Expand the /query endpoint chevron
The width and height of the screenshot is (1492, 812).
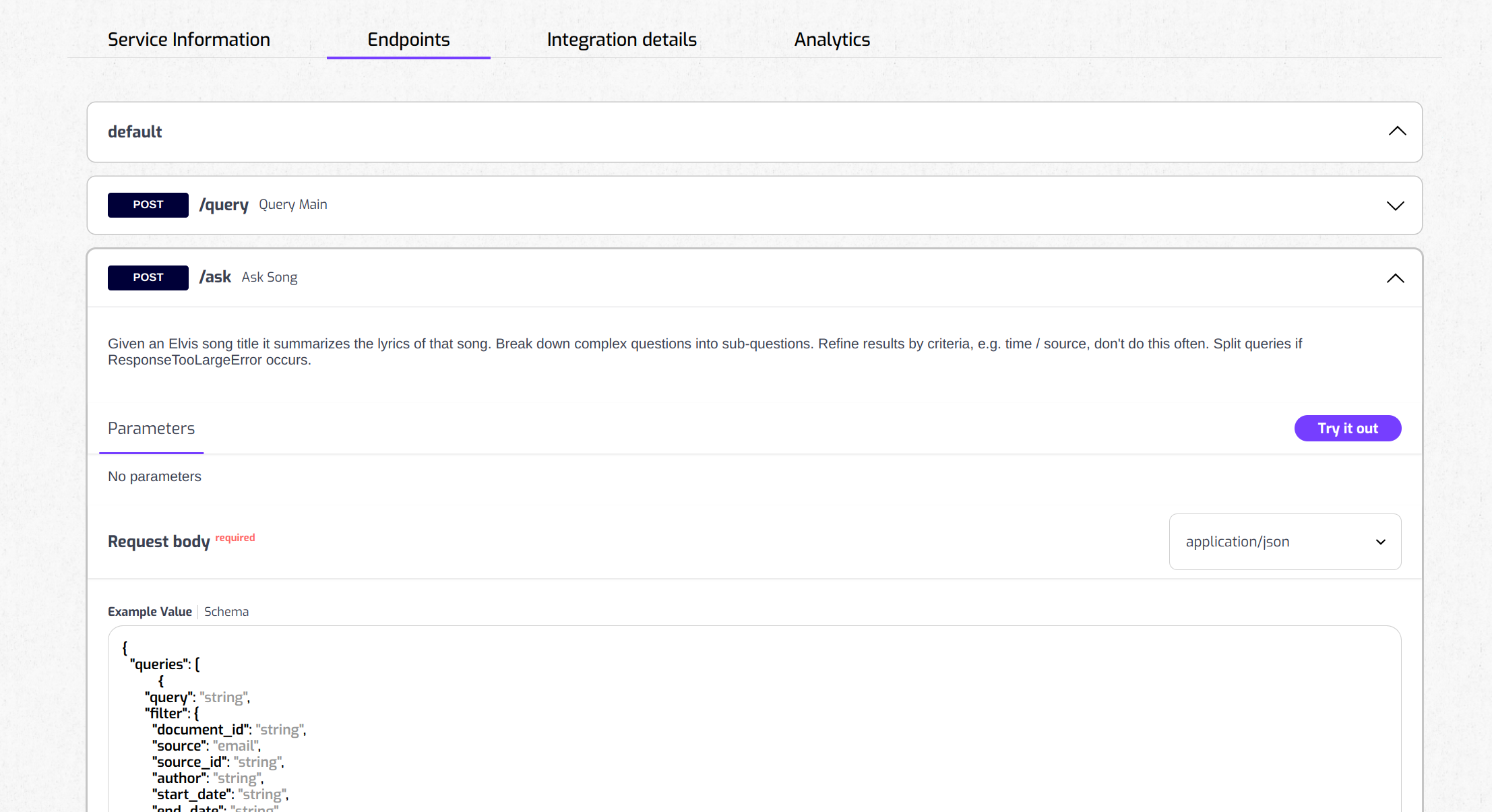click(1395, 206)
